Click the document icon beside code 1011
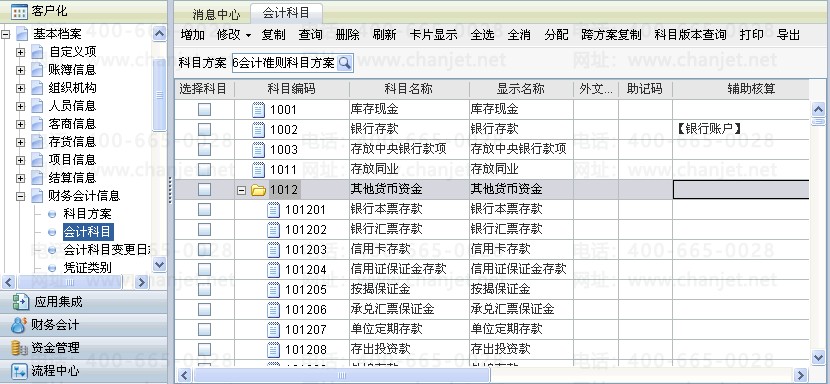Screen dimensions: 830x384 click(x=258, y=169)
